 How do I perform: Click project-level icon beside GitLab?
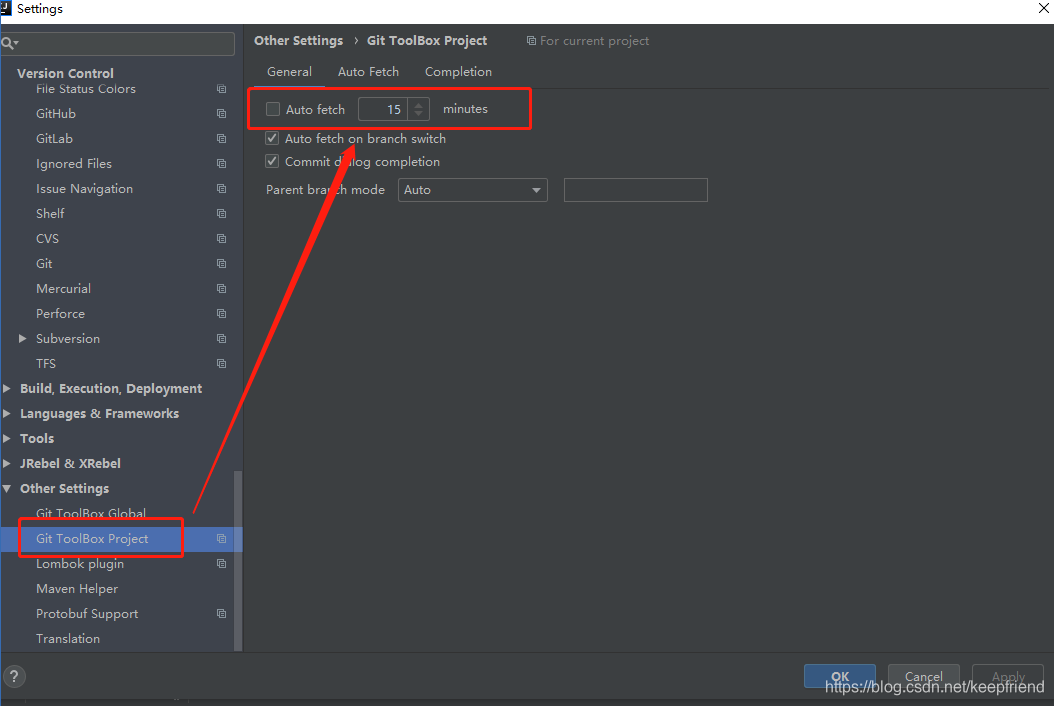pos(221,139)
